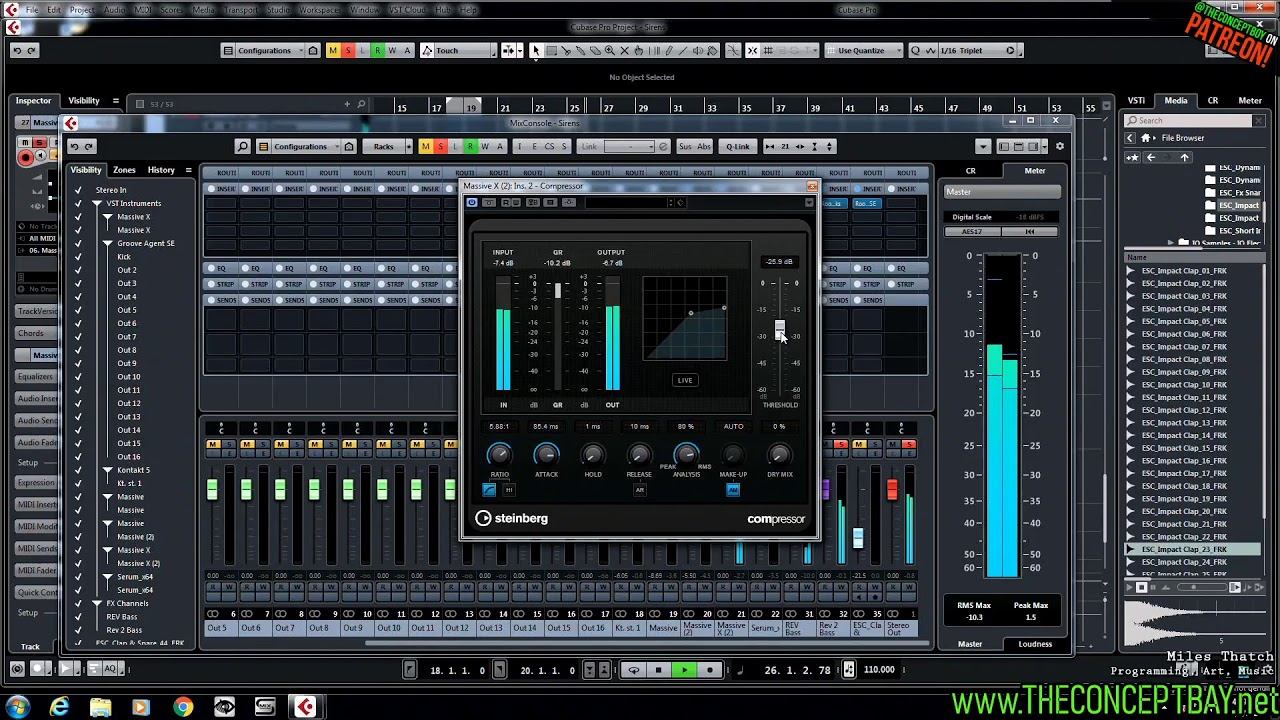Image resolution: width=1280 pixels, height=720 pixels.
Task: Open the Use Quantize dropdown
Action: (865, 51)
